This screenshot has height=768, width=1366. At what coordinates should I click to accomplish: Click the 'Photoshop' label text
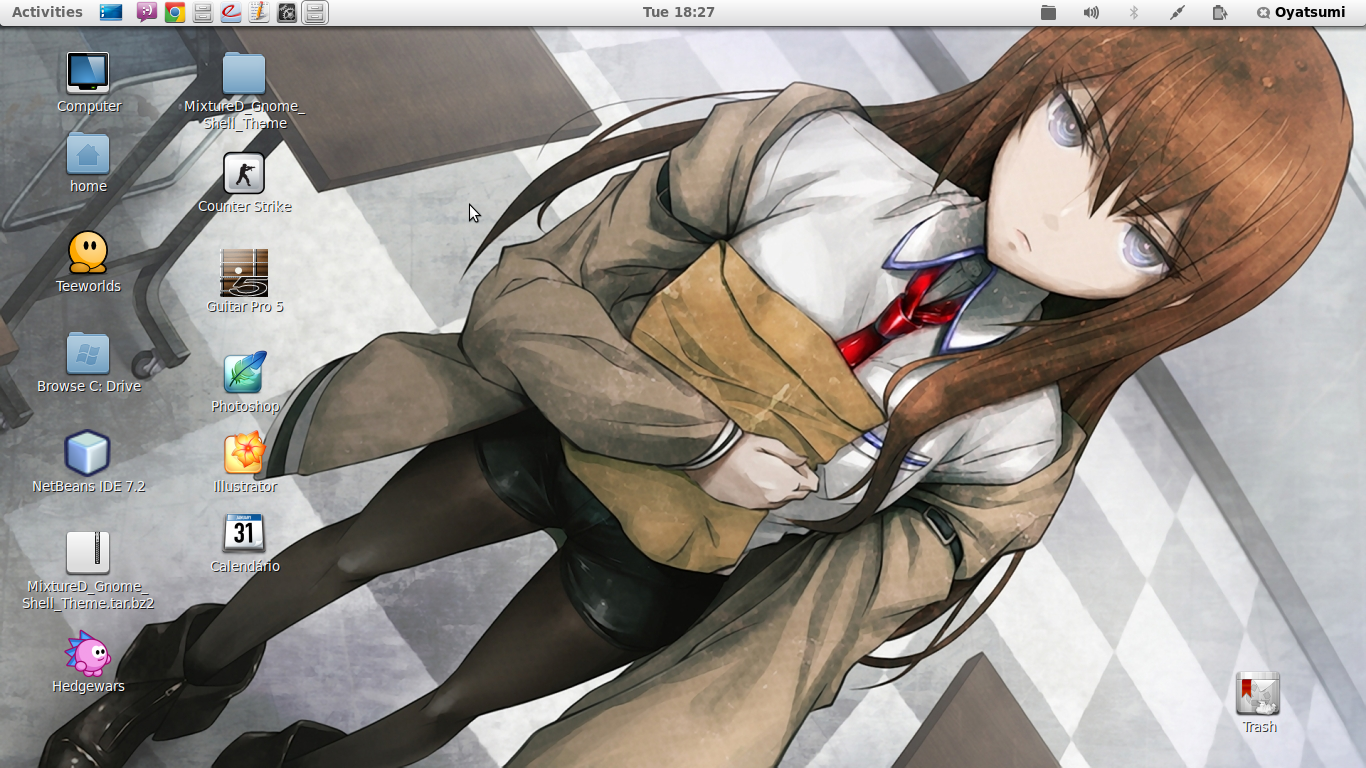click(x=245, y=406)
